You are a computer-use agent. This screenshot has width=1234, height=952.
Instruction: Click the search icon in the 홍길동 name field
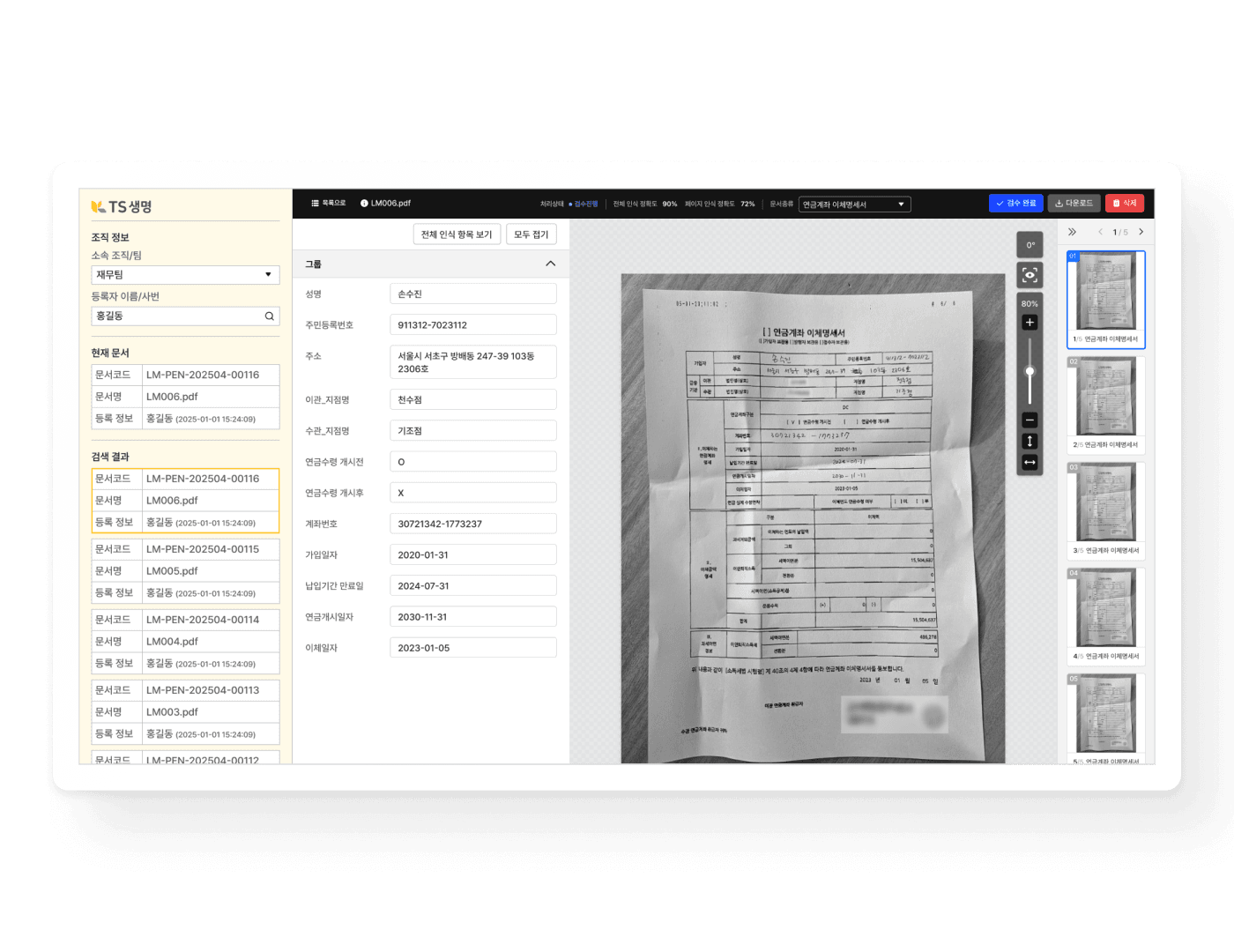(270, 316)
